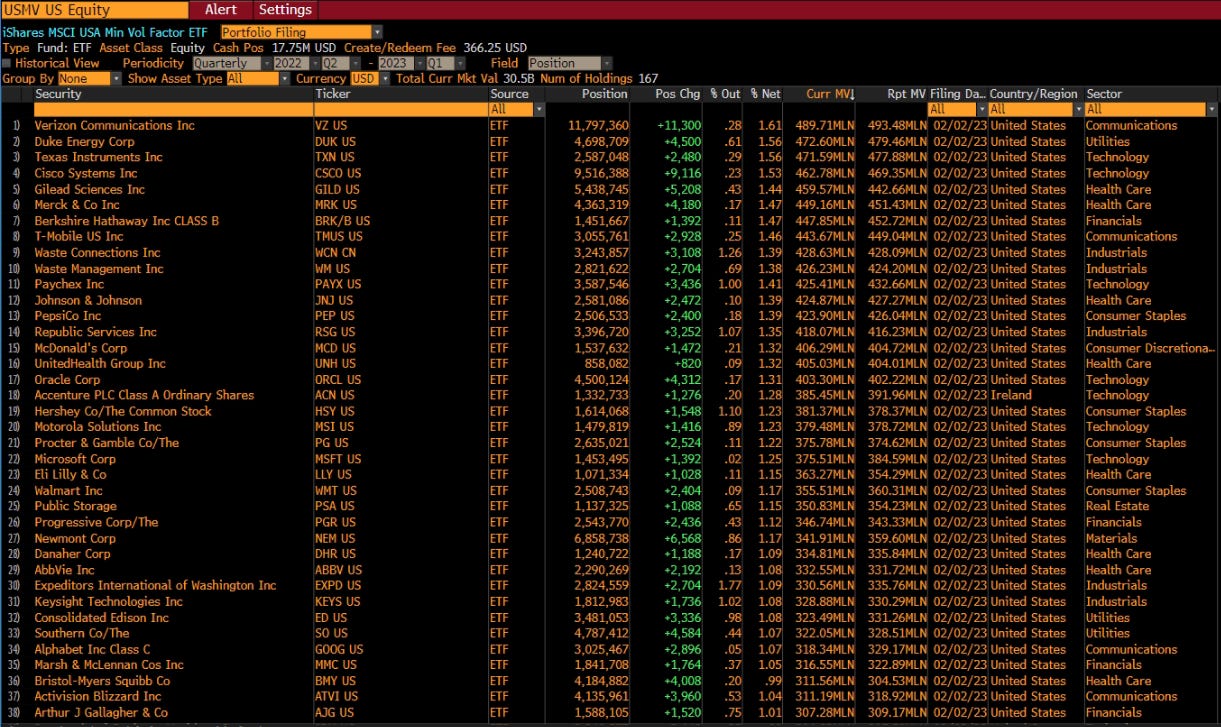The image size is (1221, 727).
Task: Open the Alert menu
Action: point(220,9)
